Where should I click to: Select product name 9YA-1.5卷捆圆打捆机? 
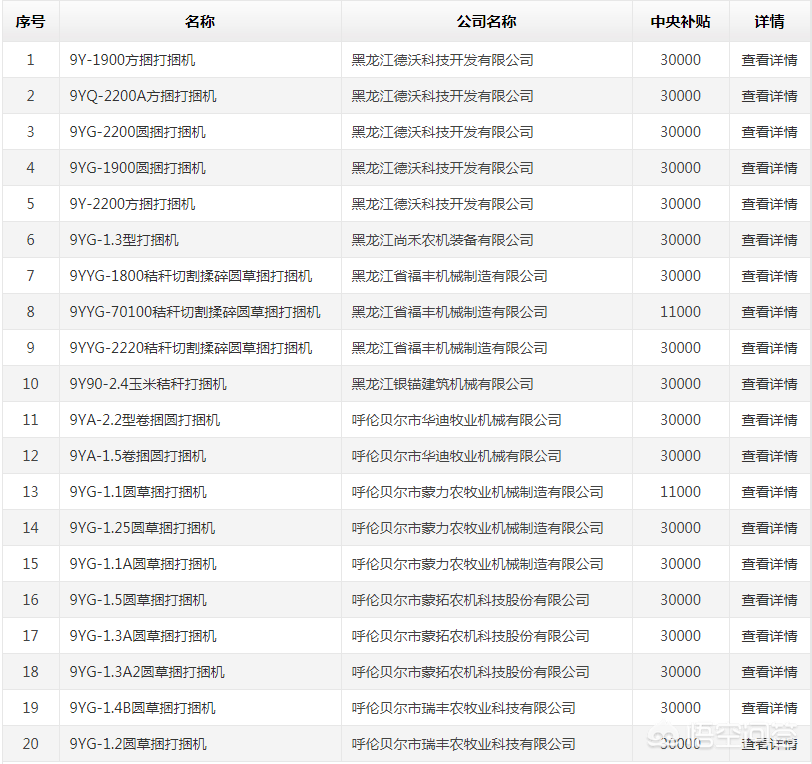[138, 456]
